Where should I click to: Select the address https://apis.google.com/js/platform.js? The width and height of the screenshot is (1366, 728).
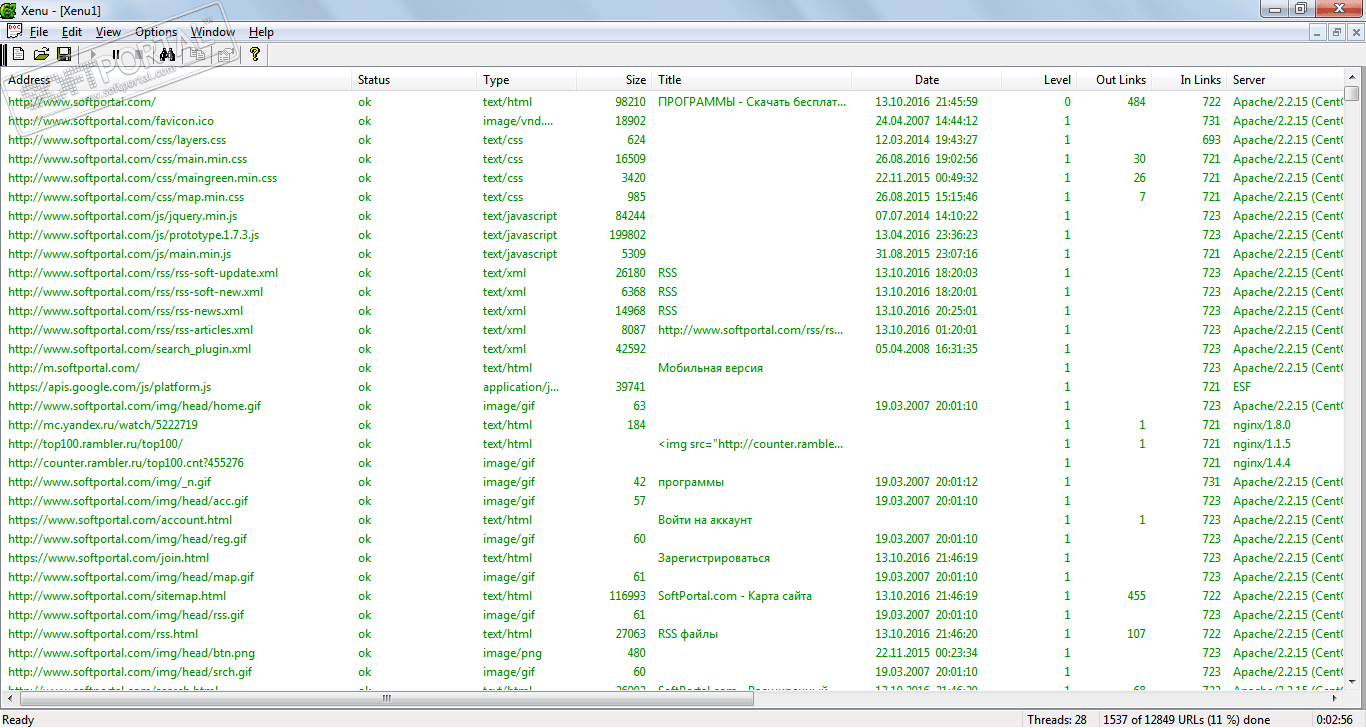(109, 387)
